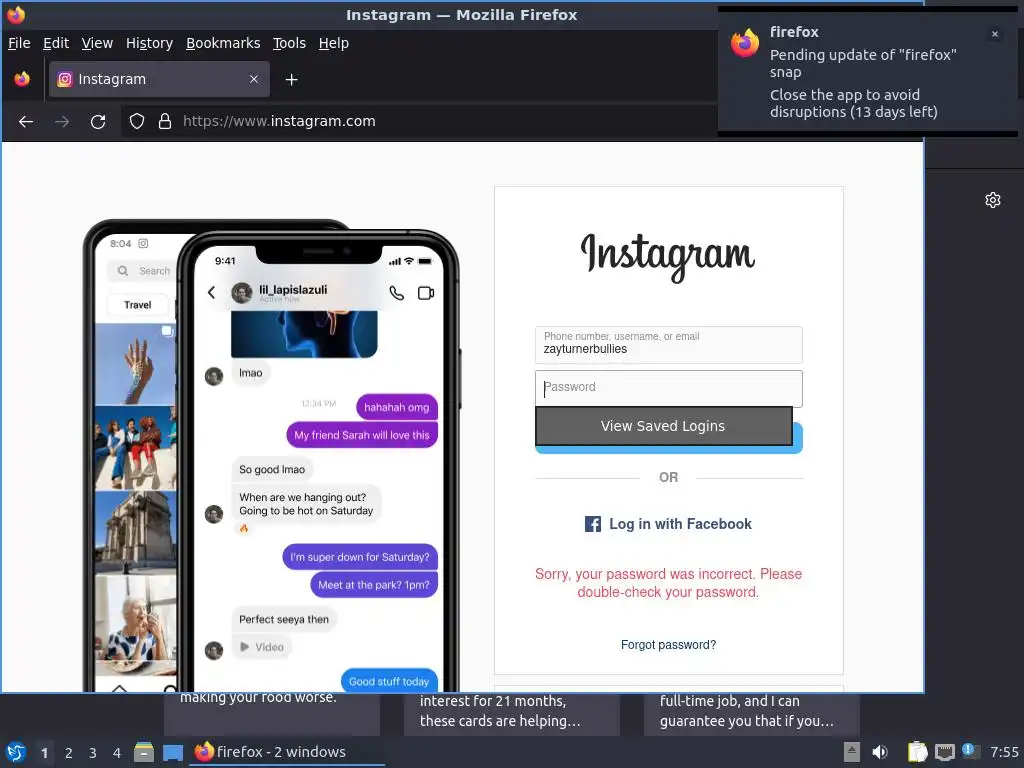Screen dimensions: 1024x768
Task: Click the Password input field
Action: 669,389
